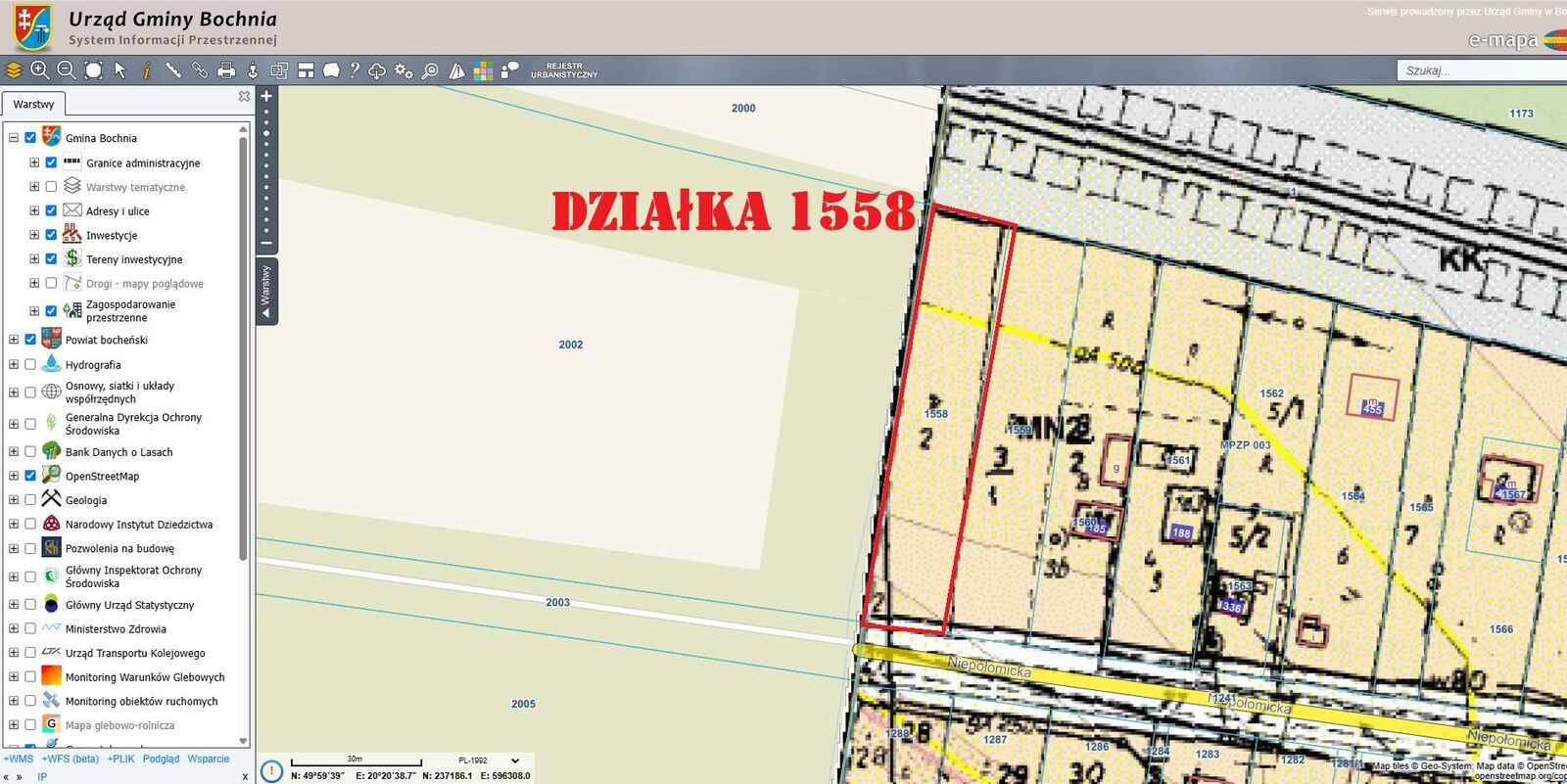Screen dimensions: 1567x784
Task: Open the Rejestr Urbanistyczny menu item
Action: click(564, 70)
